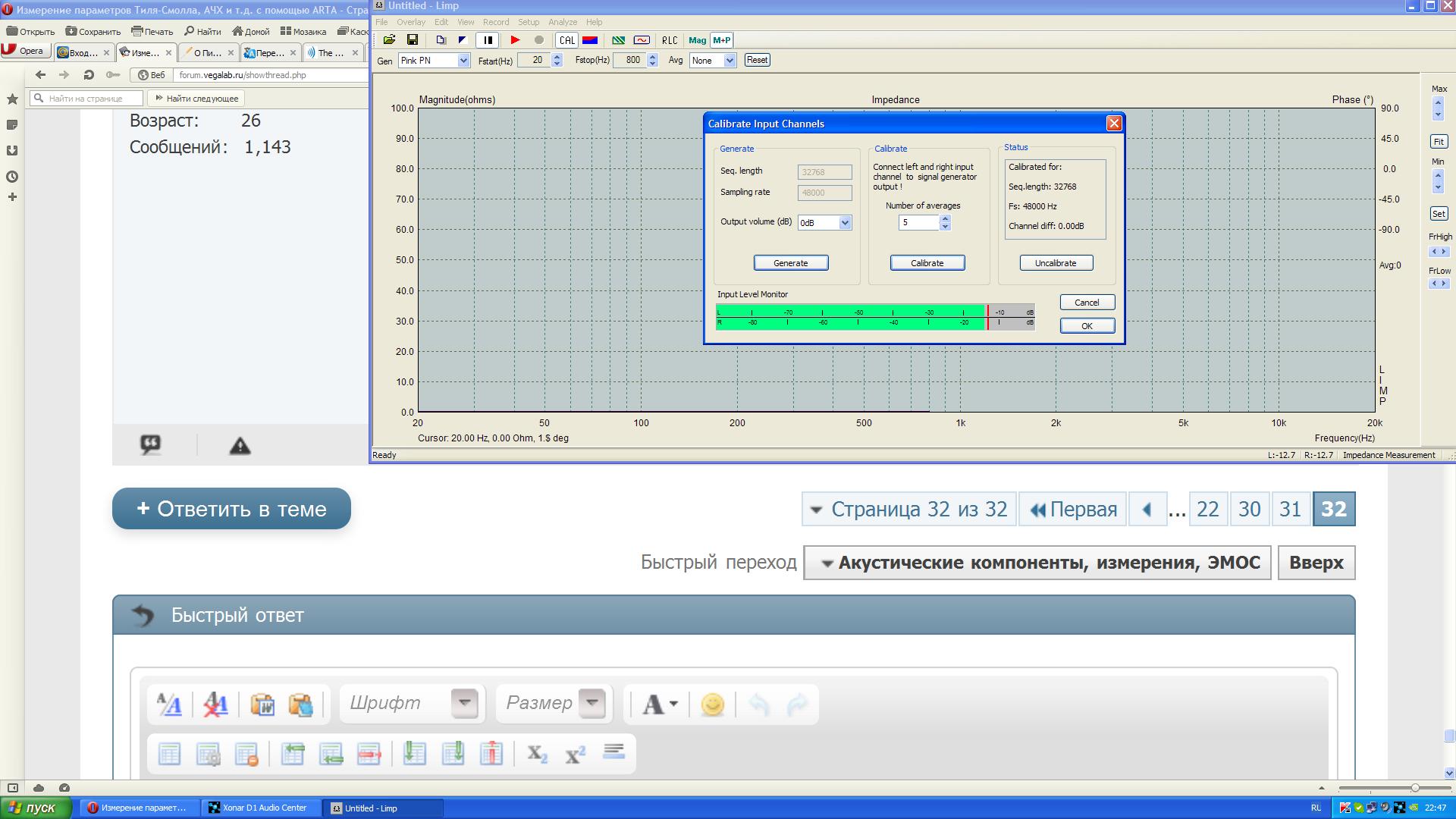Open the 'Акустические компоненты' quick jump dropdown

tap(1037, 563)
